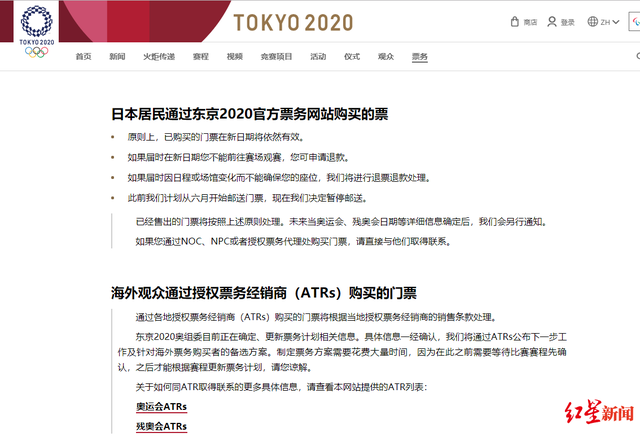Open the 观众 menu item
Image resolution: width=640 pixels, height=437 pixels.
click(x=386, y=56)
